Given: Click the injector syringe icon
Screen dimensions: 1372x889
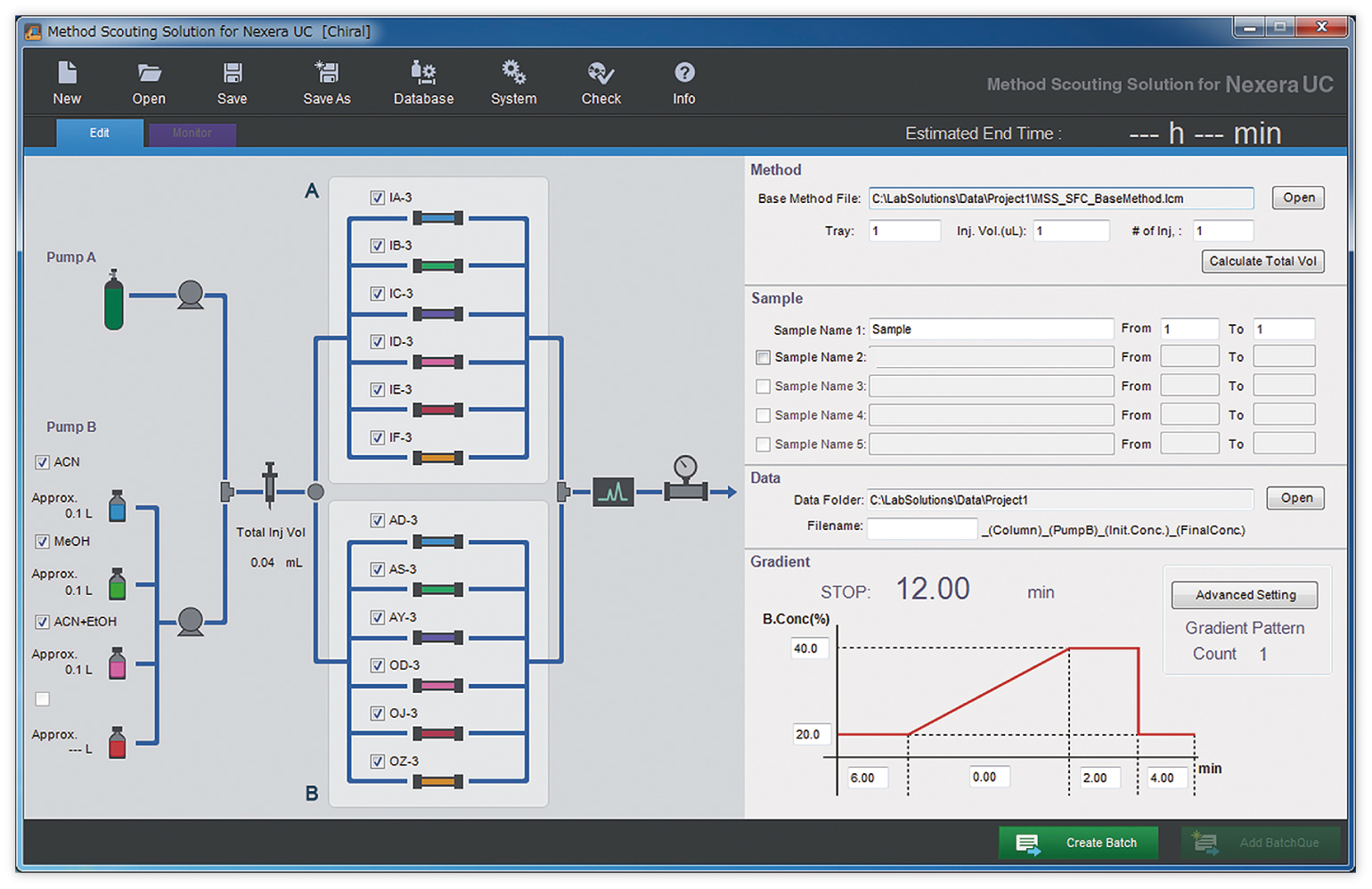Looking at the screenshot, I should point(270,485).
